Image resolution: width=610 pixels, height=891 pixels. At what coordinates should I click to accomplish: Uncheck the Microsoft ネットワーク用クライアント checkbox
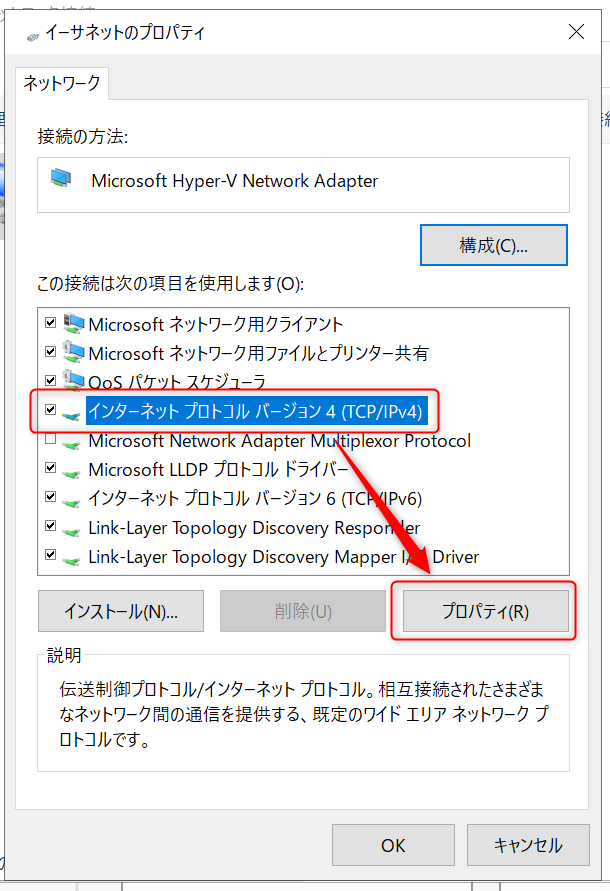(x=50, y=324)
